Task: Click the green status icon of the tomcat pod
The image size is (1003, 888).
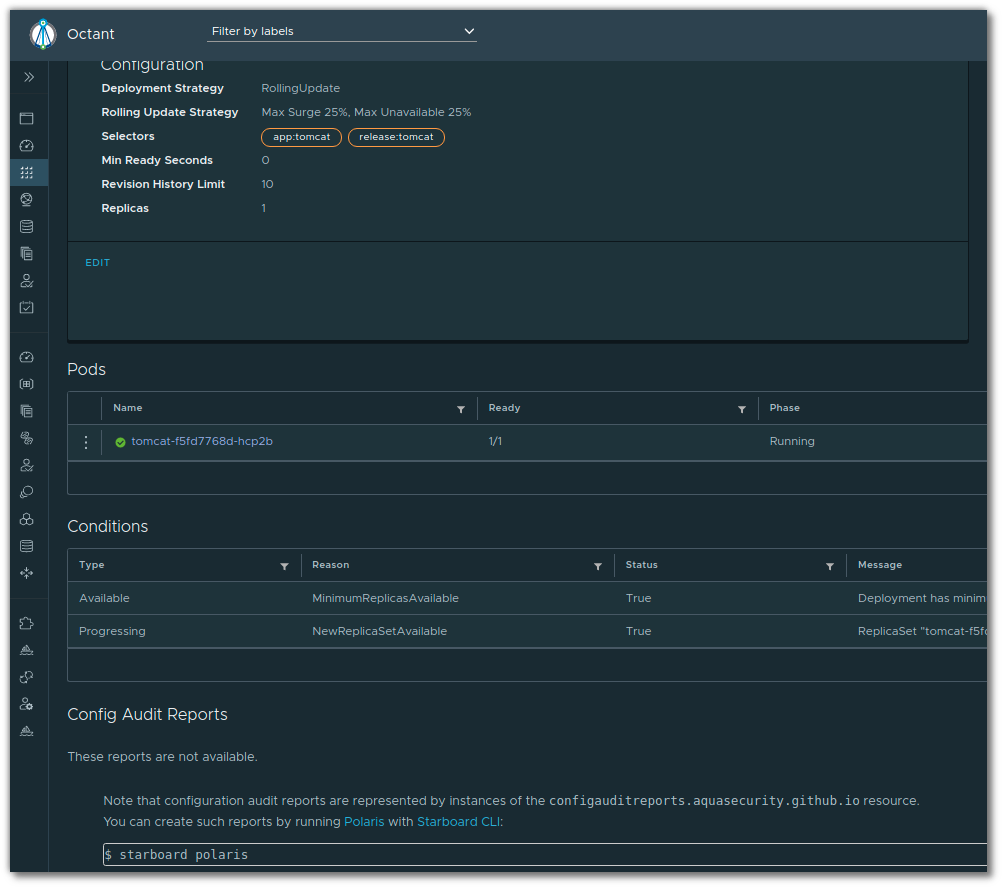Action: (120, 442)
